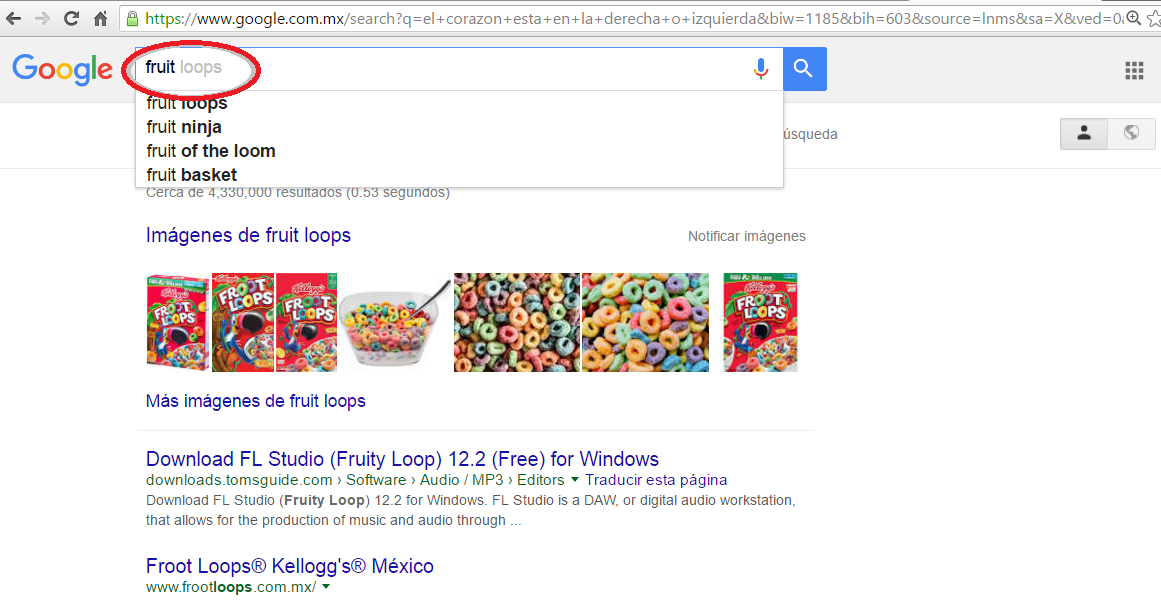Click the blue search magnifier button
The width and height of the screenshot is (1161, 600).
(x=804, y=69)
